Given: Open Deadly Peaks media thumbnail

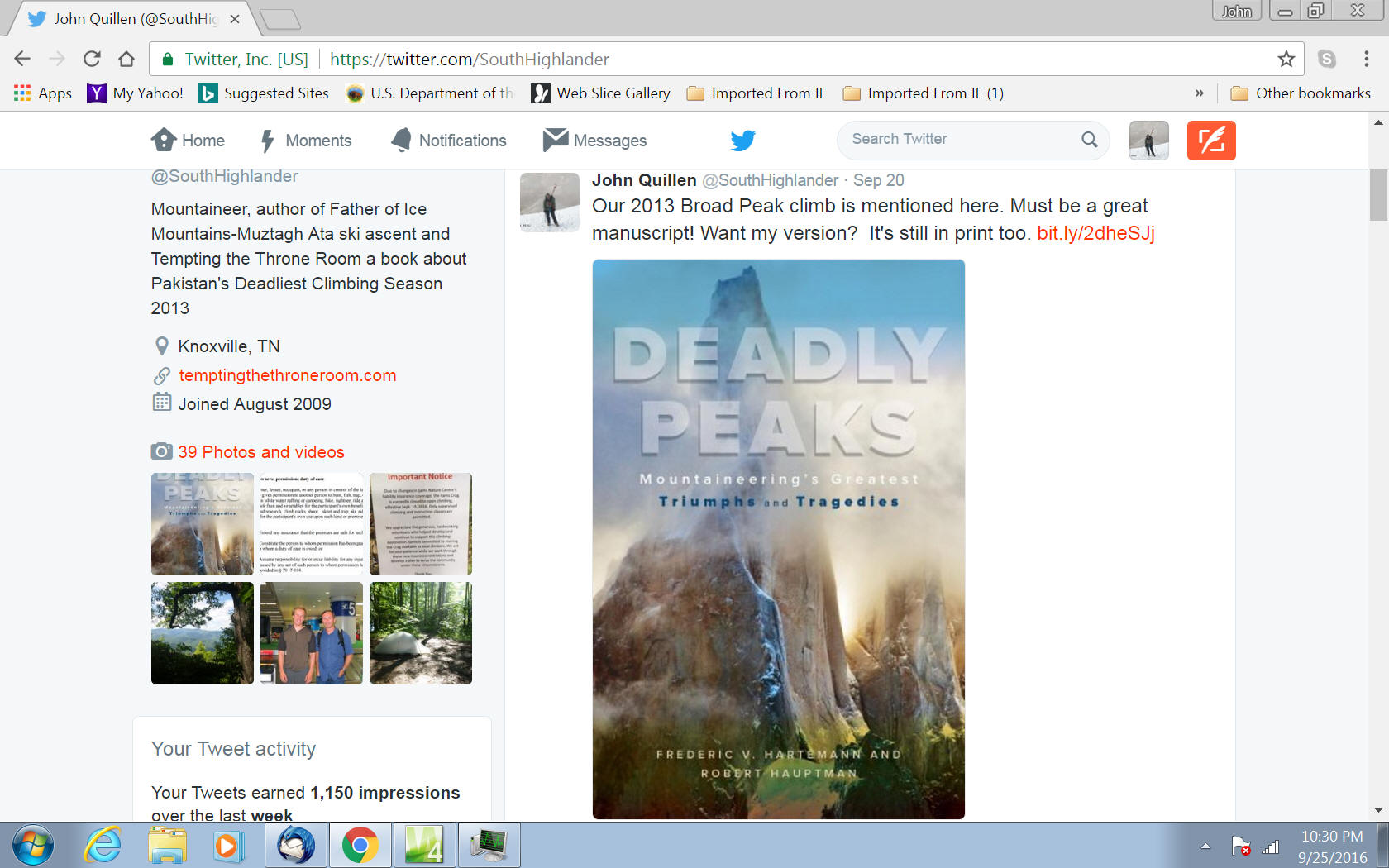Looking at the screenshot, I should click(203, 524).
